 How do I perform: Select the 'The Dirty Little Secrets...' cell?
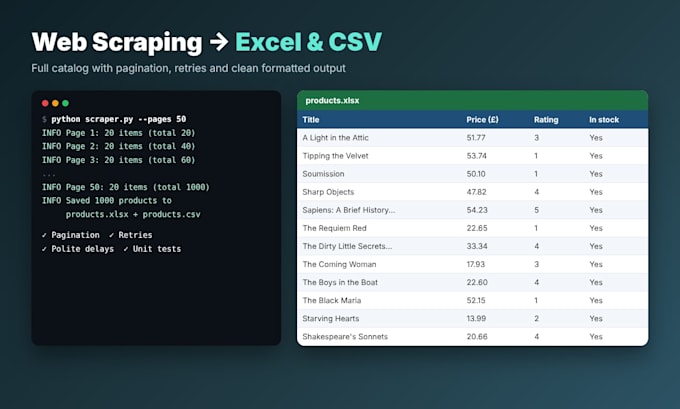click(x=347, y=246)
